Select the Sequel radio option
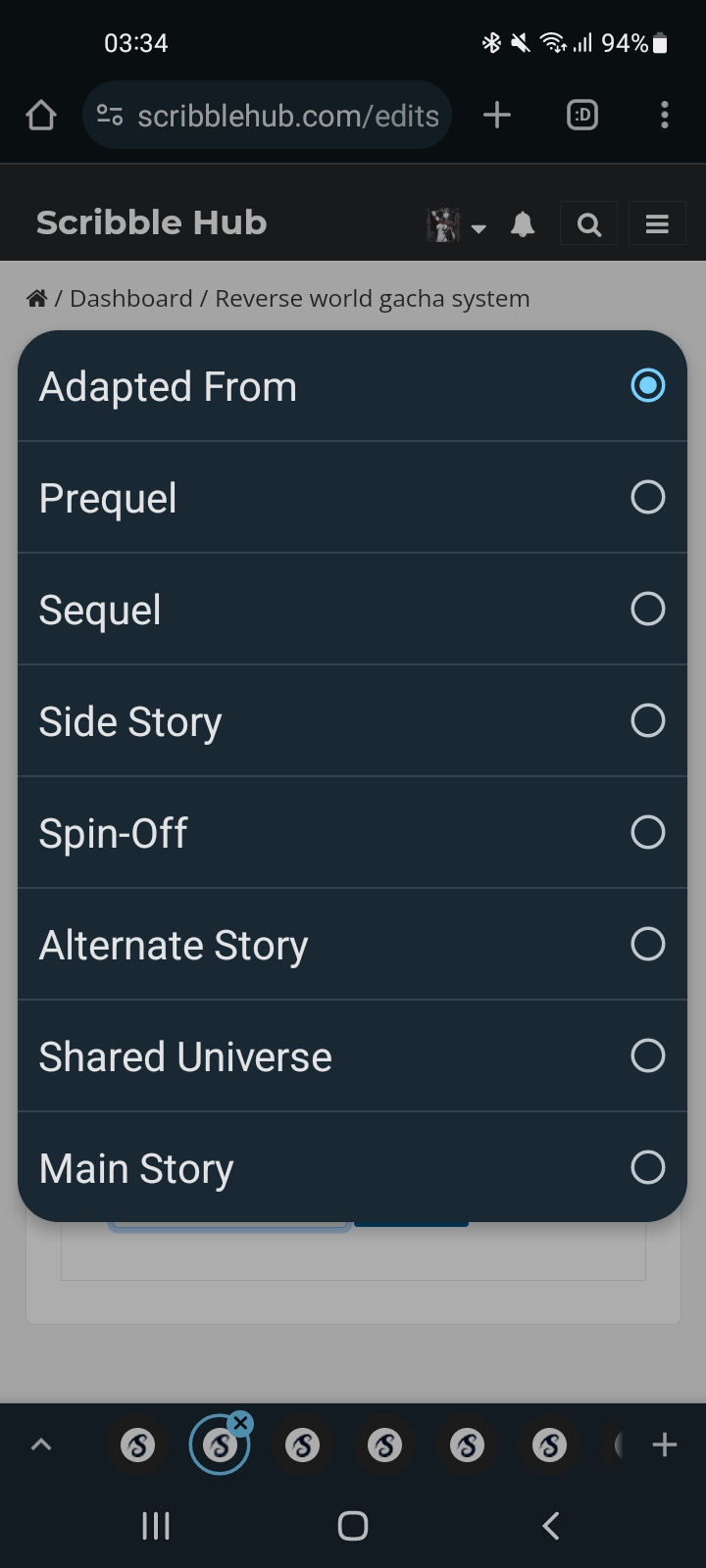 pyautogui.click(x=647, y=610)
